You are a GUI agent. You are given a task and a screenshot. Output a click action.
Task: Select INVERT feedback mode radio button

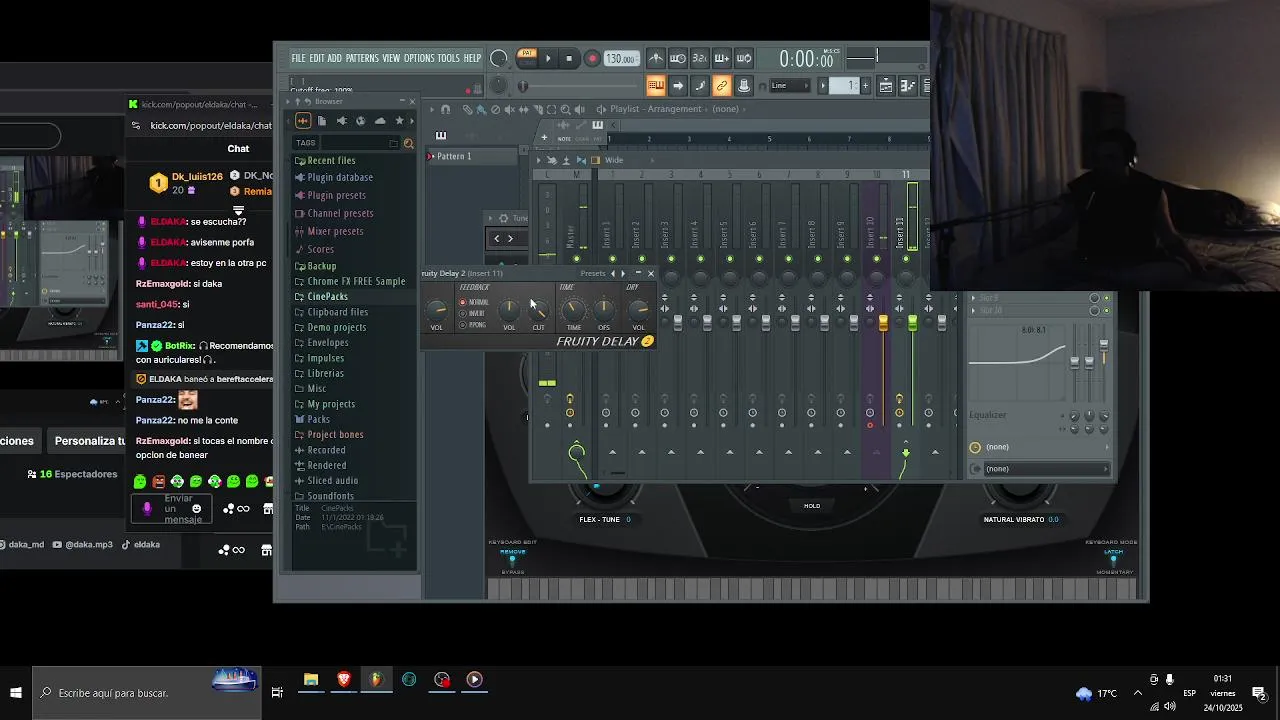coord(463,313)
